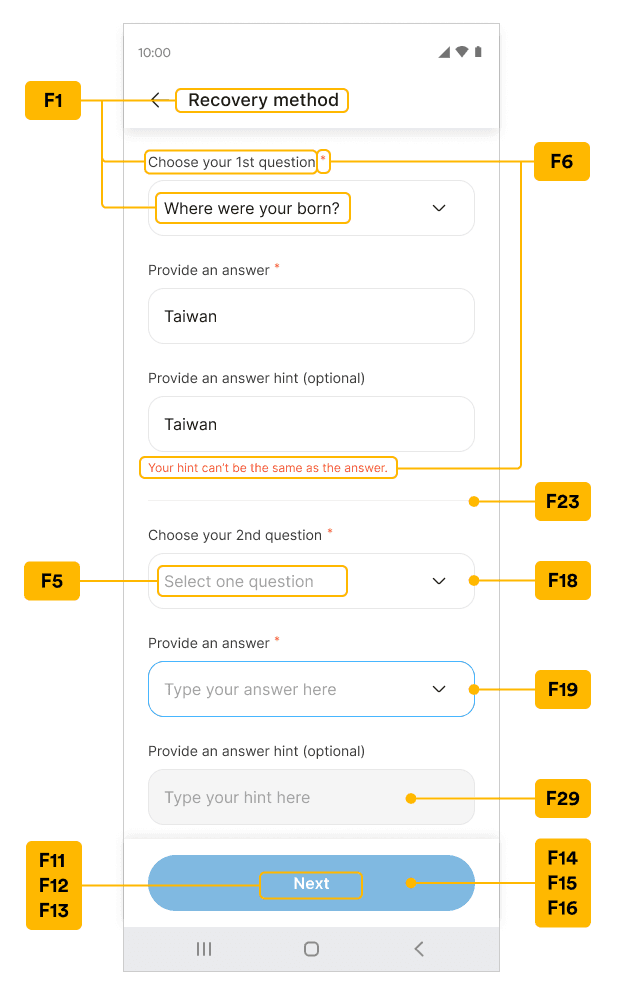Tap the battery icon in status bar
Viewport: 620px width, 1003px height.
[478, 52]
